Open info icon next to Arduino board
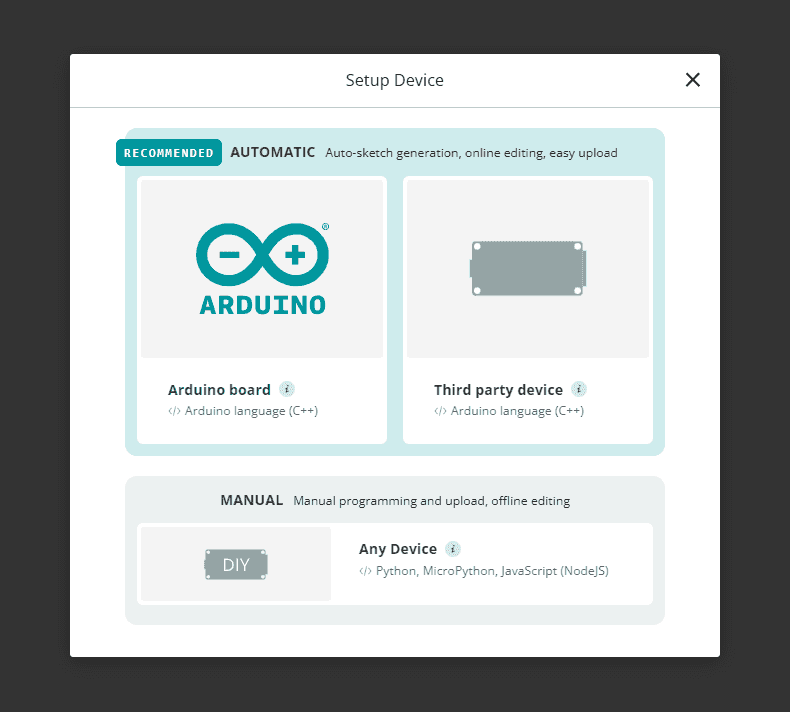This screenshot has width=790, height=712. 287,389
